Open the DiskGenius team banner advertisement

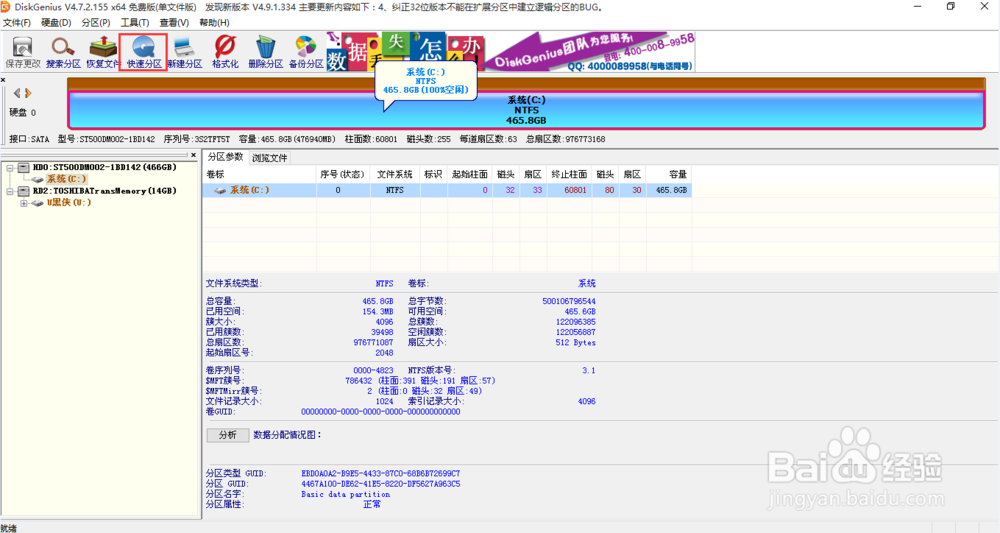[510, 52]
